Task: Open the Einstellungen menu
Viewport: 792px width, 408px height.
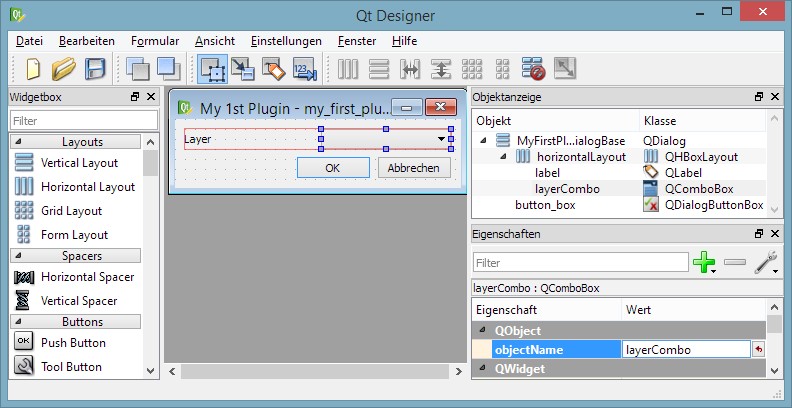Action: coord(286,41)
